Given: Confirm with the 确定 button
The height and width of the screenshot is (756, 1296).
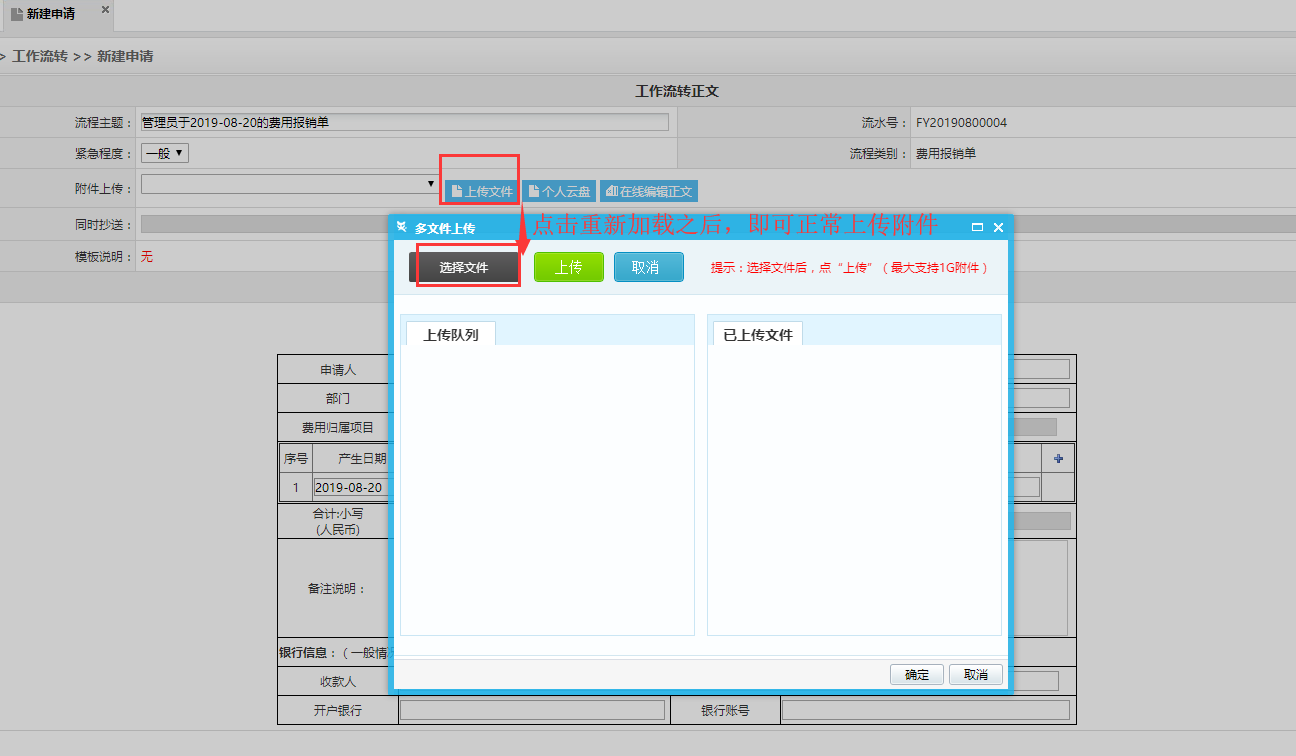Looking at the screenshot, I should tap(916, 675).
